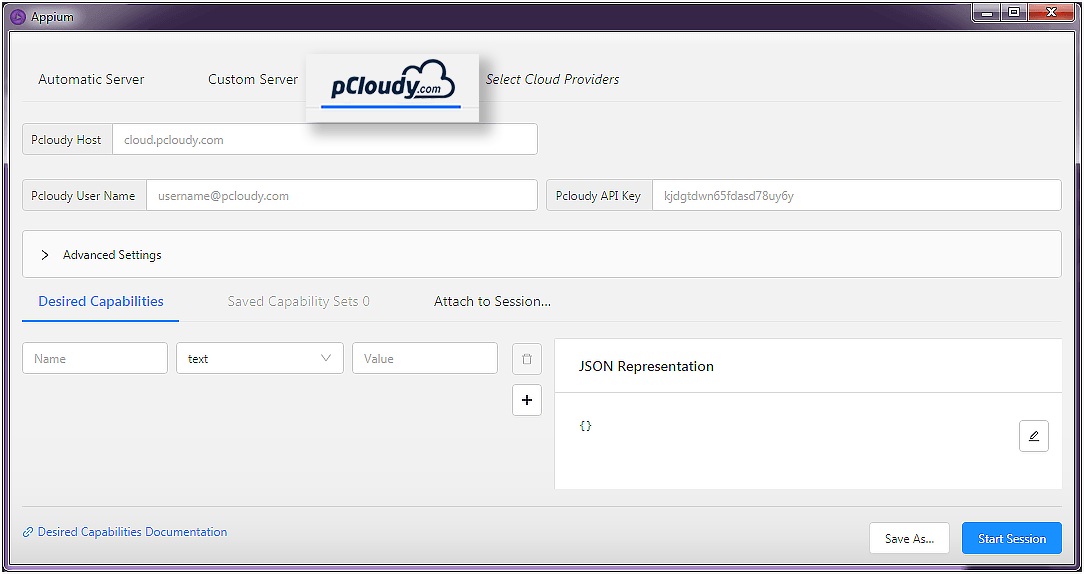Open Select Cloud Providers

click(552, 80)
